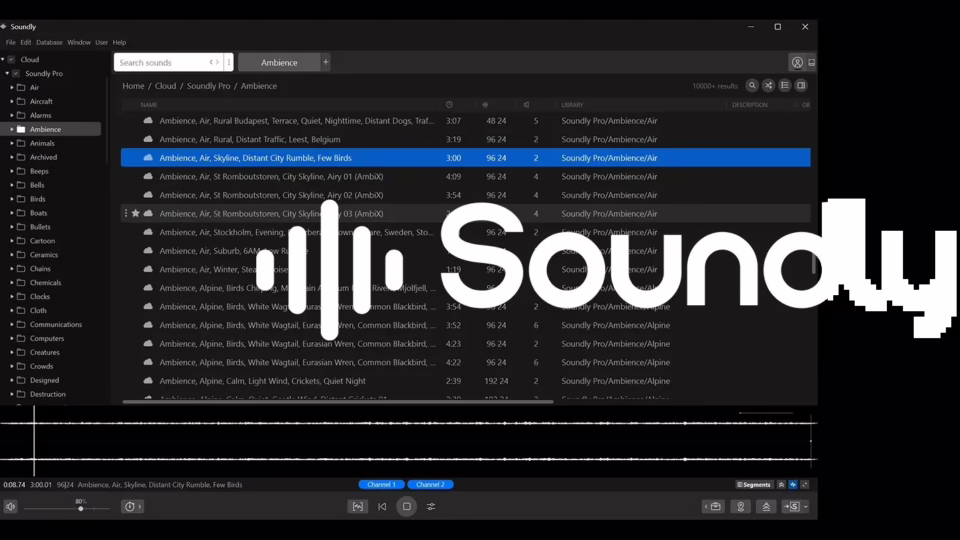Viewport: 960px width, 540px height.
Task: Click the location pin icon
Action: coord(741,507)
